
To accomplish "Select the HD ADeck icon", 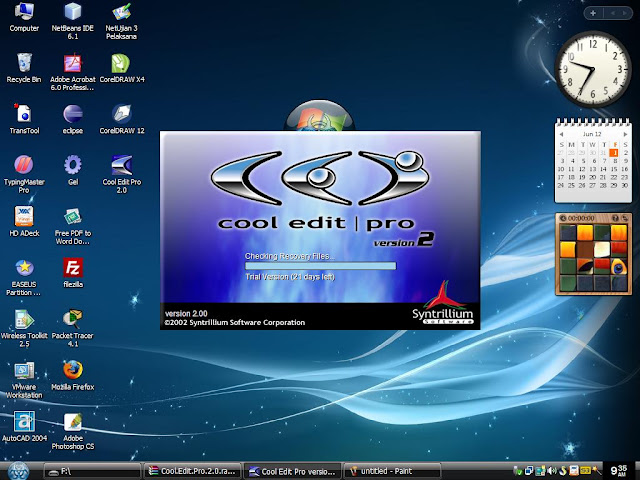I will coord(24,221).
